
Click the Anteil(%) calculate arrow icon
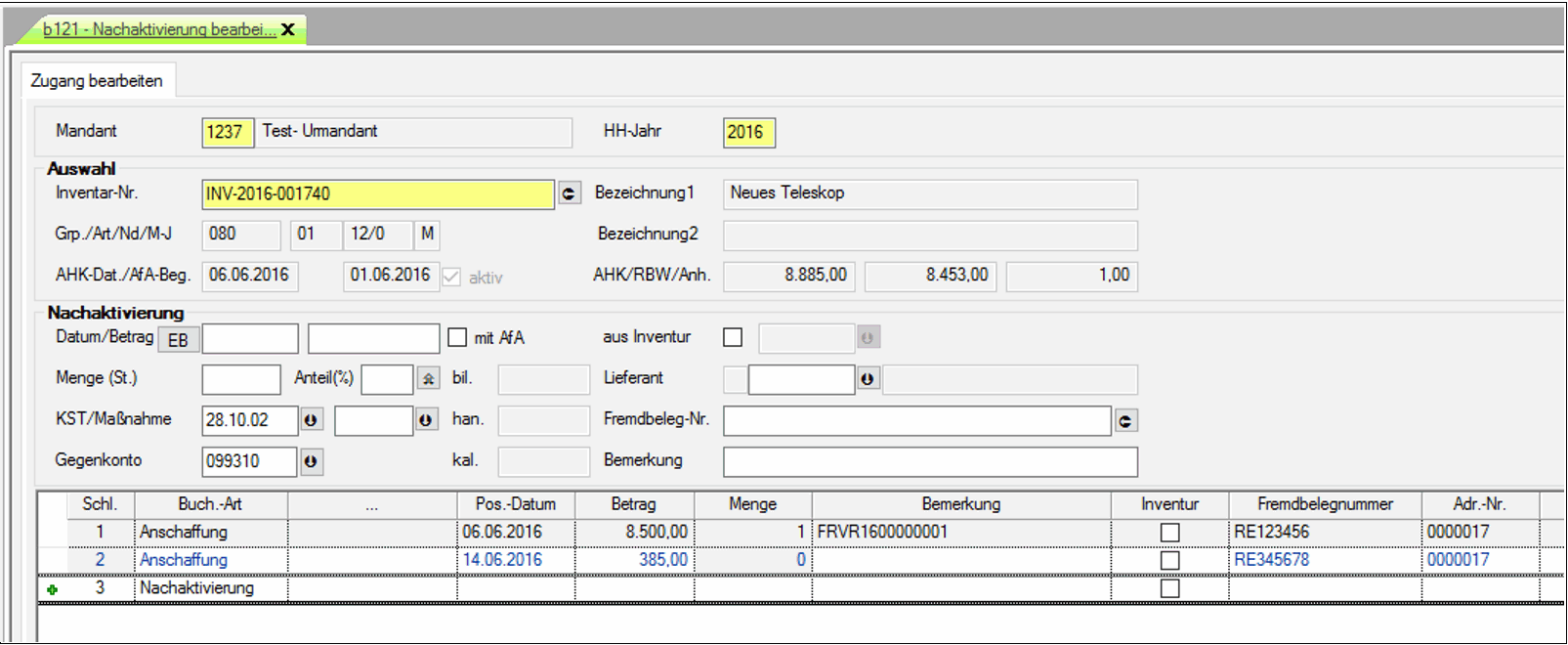coord(428,379)
